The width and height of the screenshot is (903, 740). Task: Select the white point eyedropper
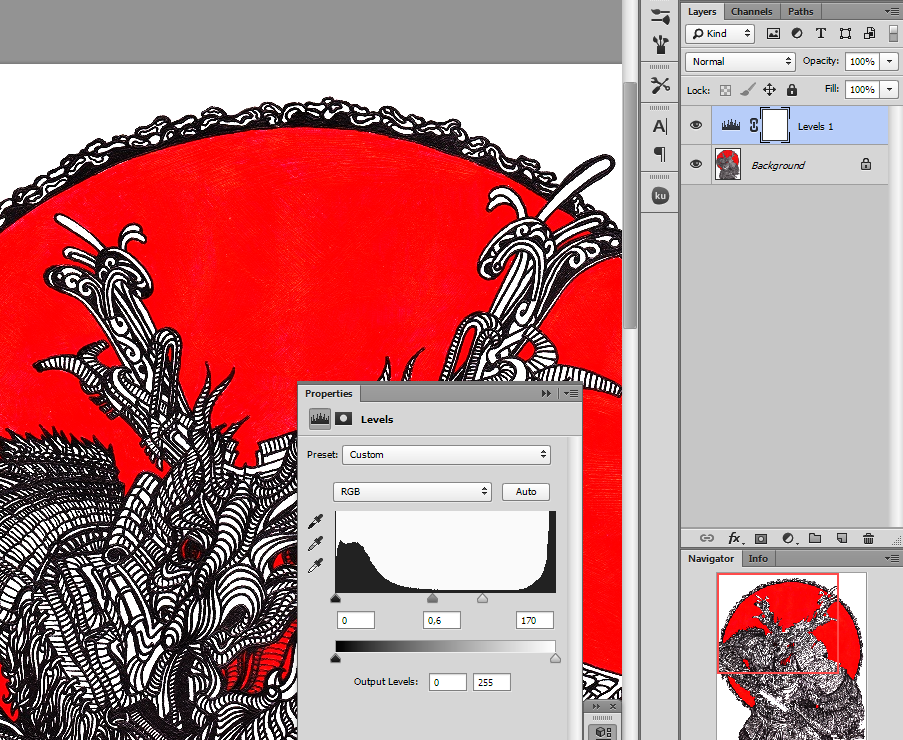[x=316, y=566]
